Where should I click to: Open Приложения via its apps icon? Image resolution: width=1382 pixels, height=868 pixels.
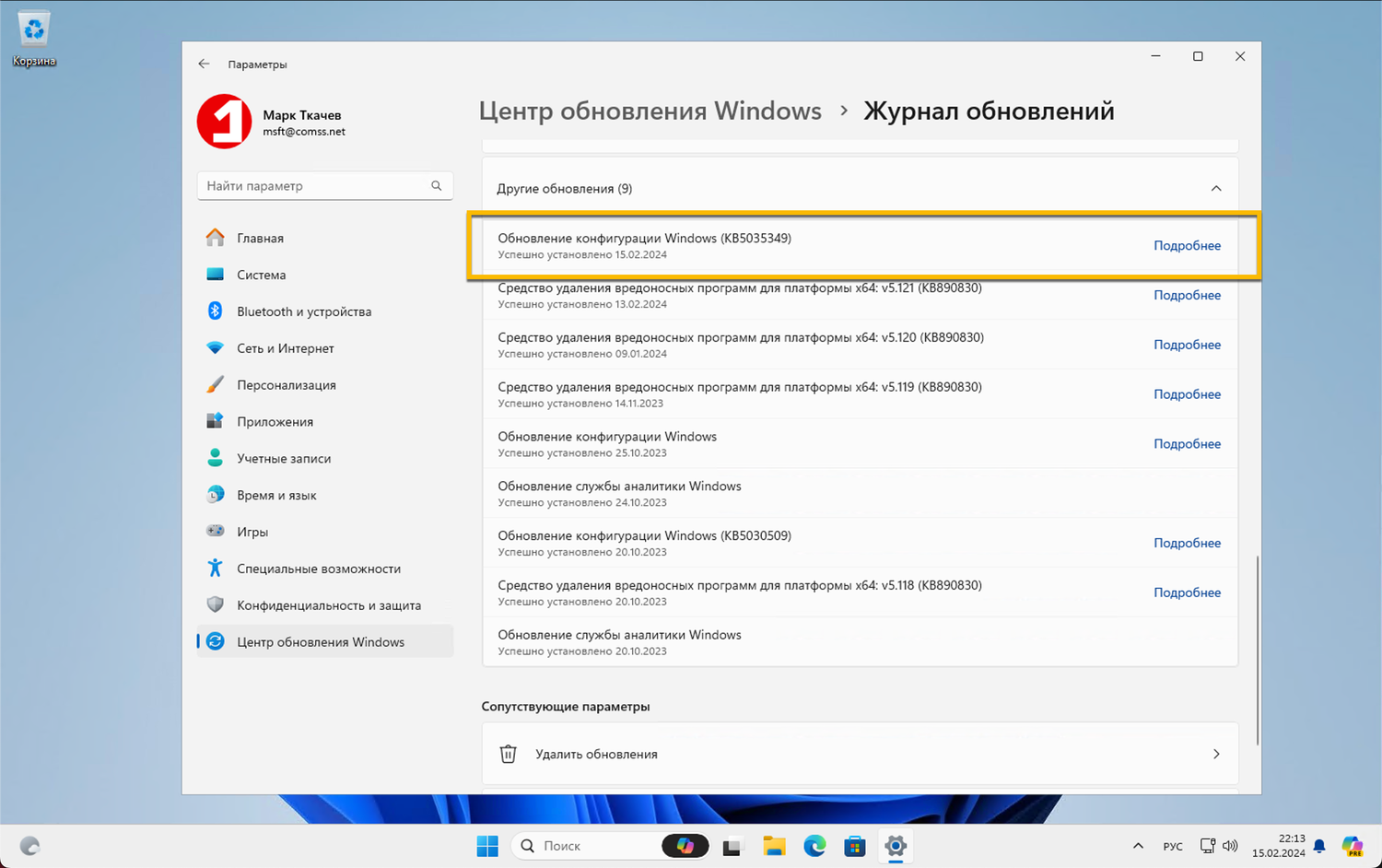[x=215, y=421]
